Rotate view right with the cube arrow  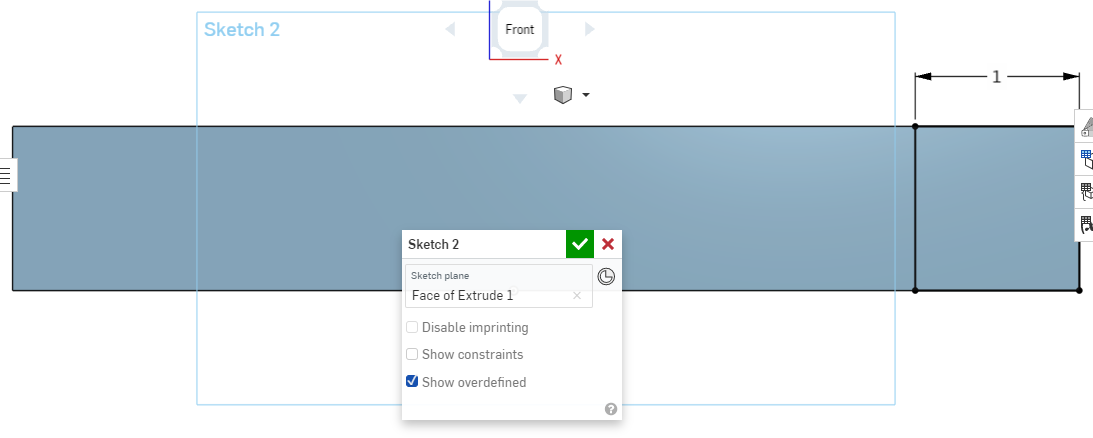point(590,30)
